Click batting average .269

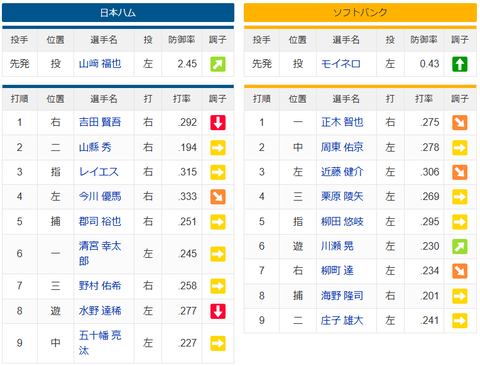(x=430, y=197)
